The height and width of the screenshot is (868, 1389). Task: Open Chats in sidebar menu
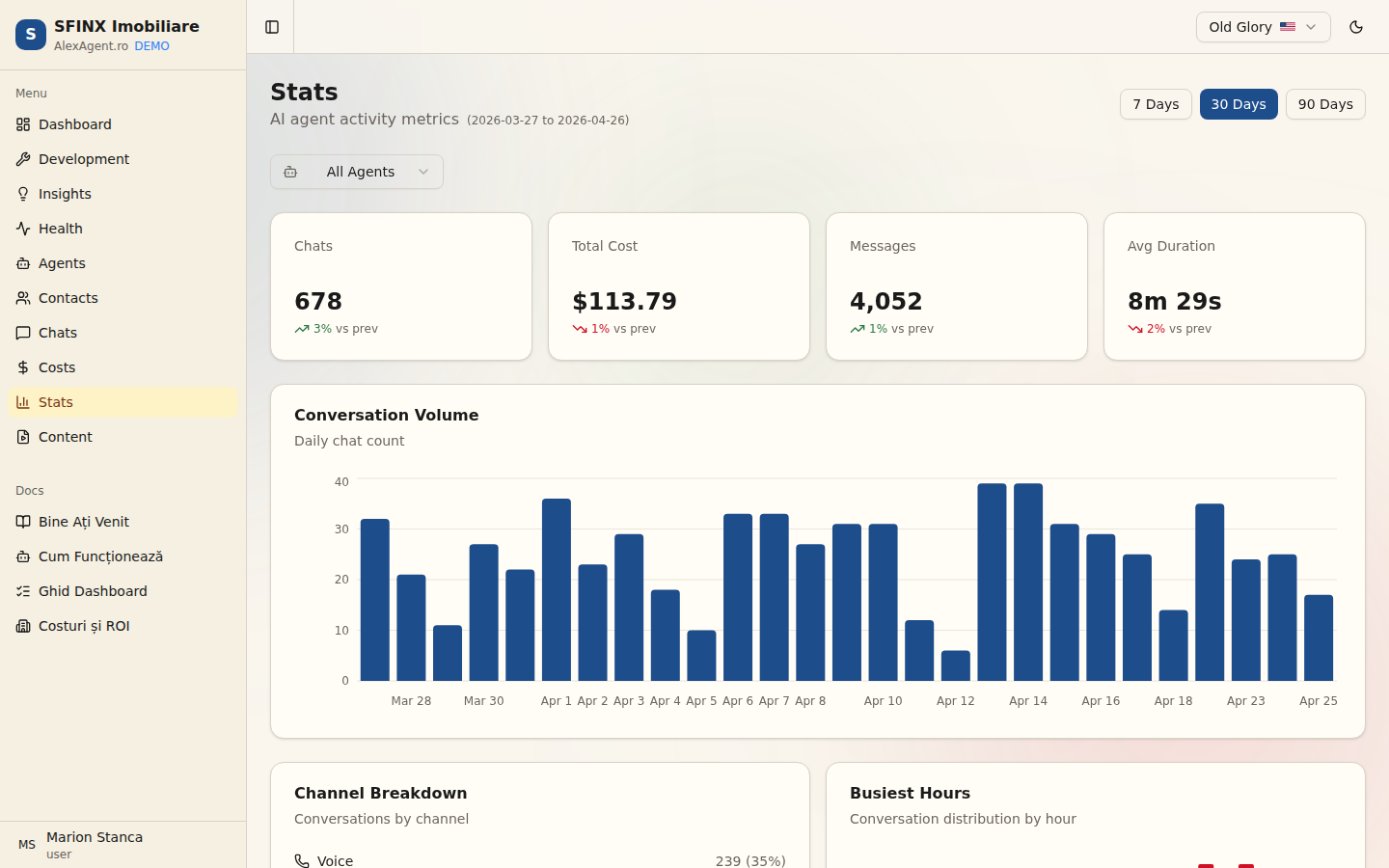[x=123, y=333]
